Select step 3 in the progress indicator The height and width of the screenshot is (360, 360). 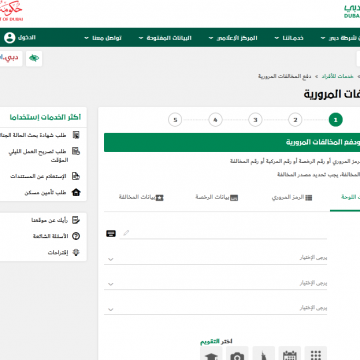pyautogui.click(x=255, y=120)
